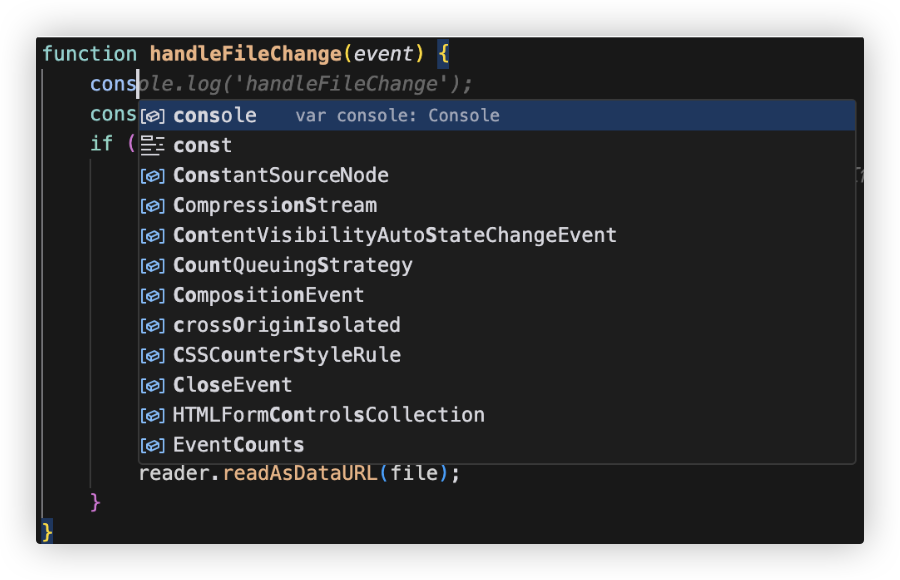The height and width of the screenshot is (580, 900).
Task: Pick ContentVisibilityAutoStateChangeEvent from the suggestions
Action: (x=394, y=236)
